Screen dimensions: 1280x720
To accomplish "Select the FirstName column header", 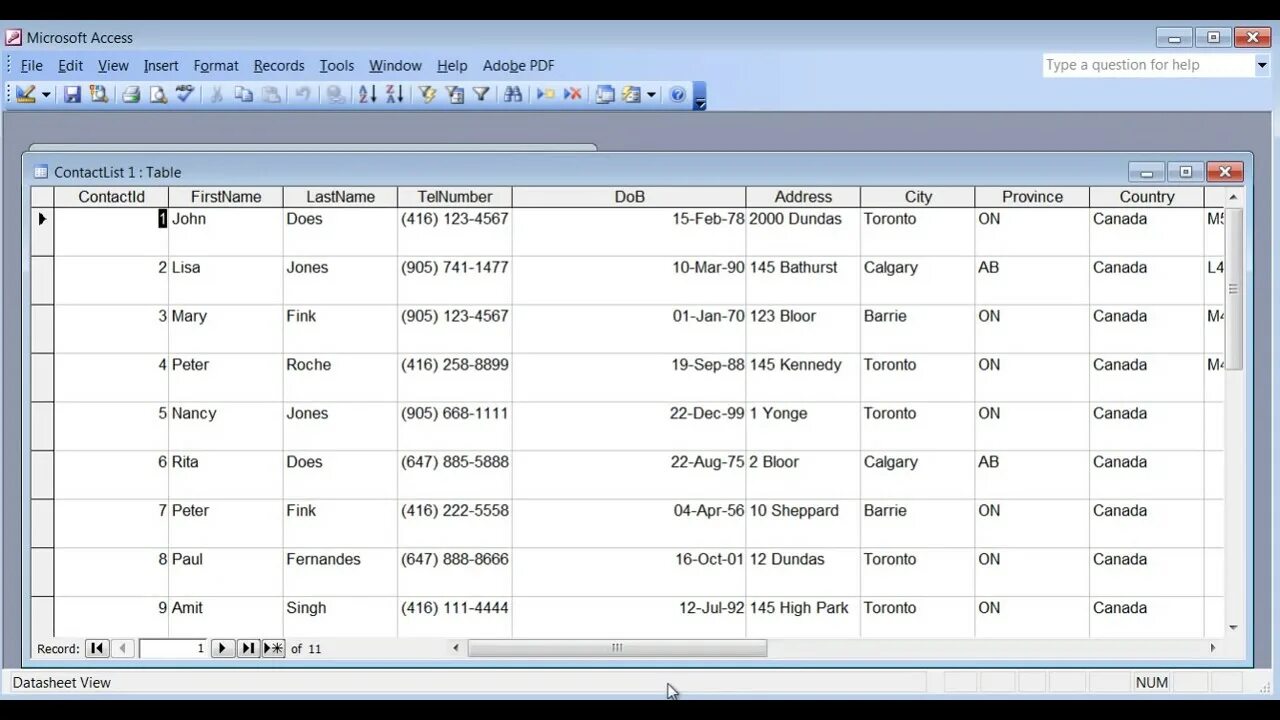I will 226,197.
